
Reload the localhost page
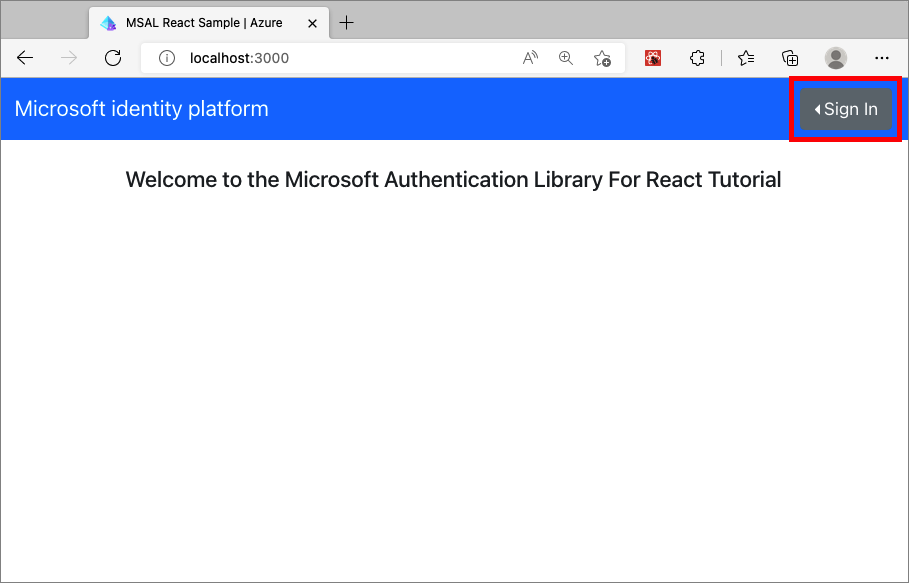tap(113, 58)
